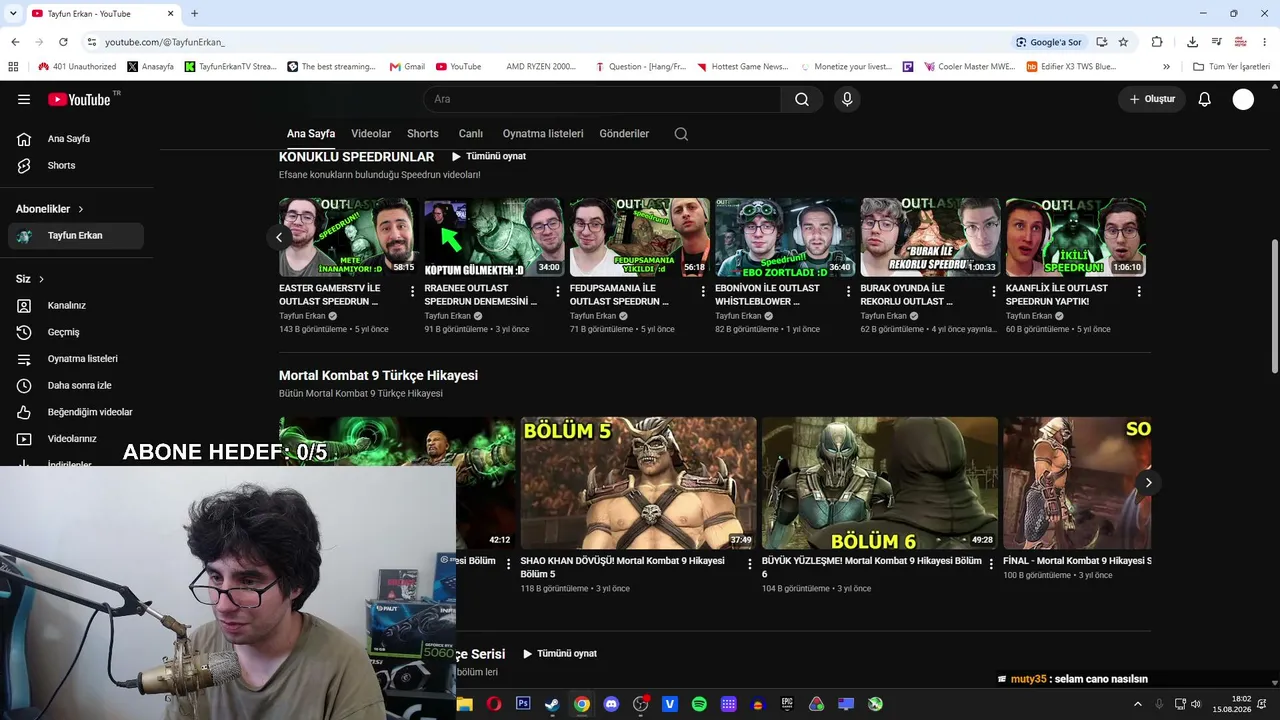Screen dimensions: 1280x720
Task: Expand the Siz section
Action: click(30, 279)
